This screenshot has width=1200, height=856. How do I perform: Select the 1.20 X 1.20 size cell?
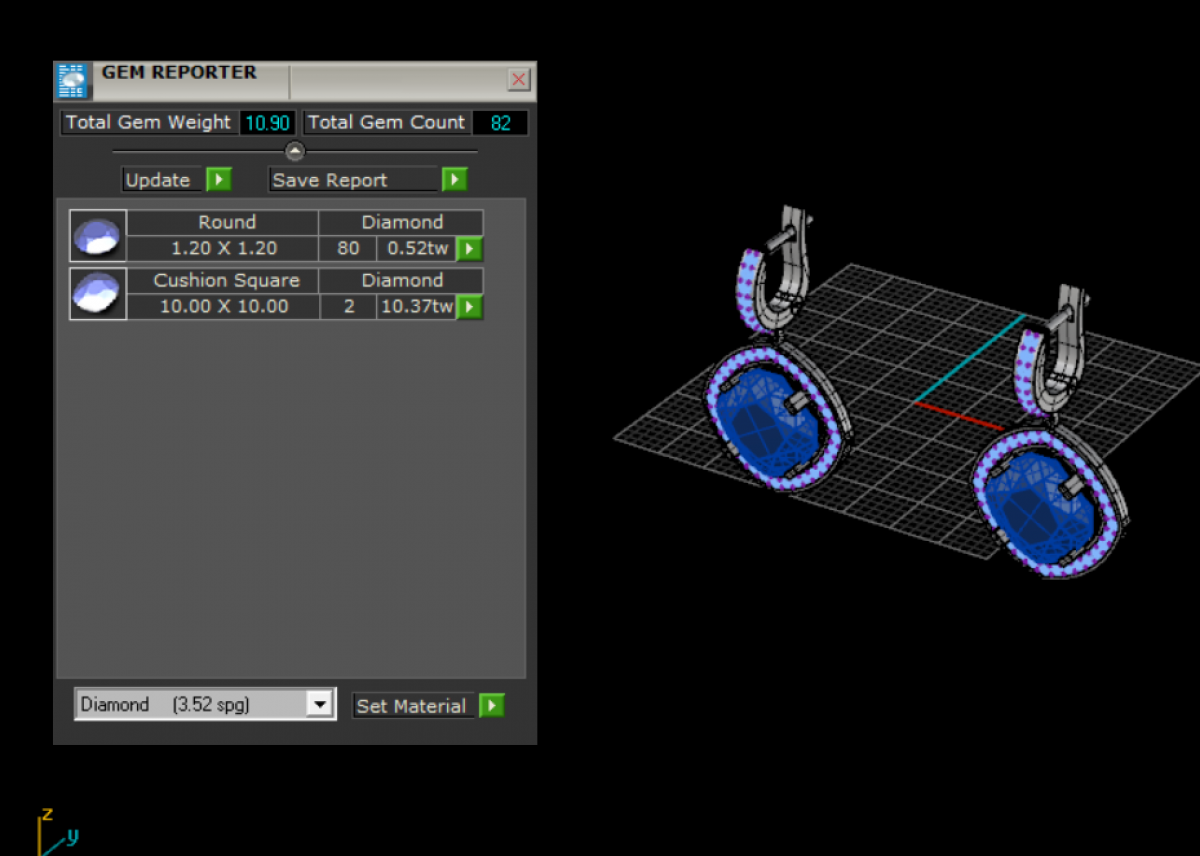tap(223, 248)
